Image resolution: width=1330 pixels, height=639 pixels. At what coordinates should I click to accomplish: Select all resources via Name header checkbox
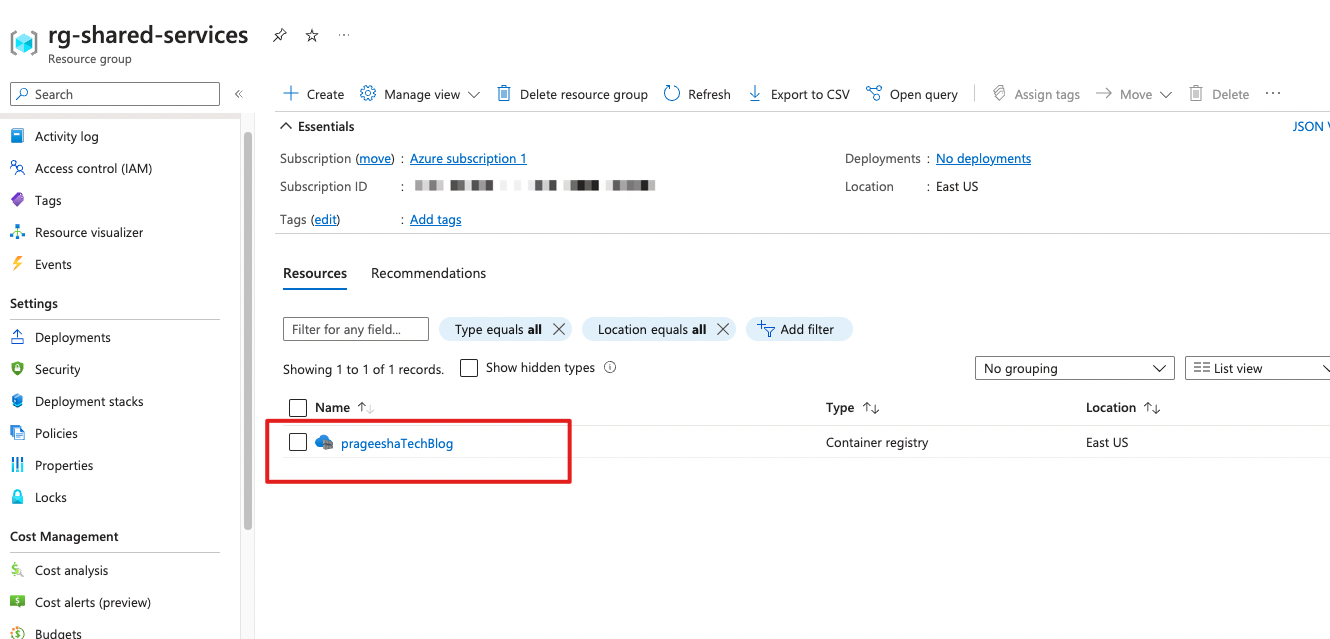coord(297,407)
